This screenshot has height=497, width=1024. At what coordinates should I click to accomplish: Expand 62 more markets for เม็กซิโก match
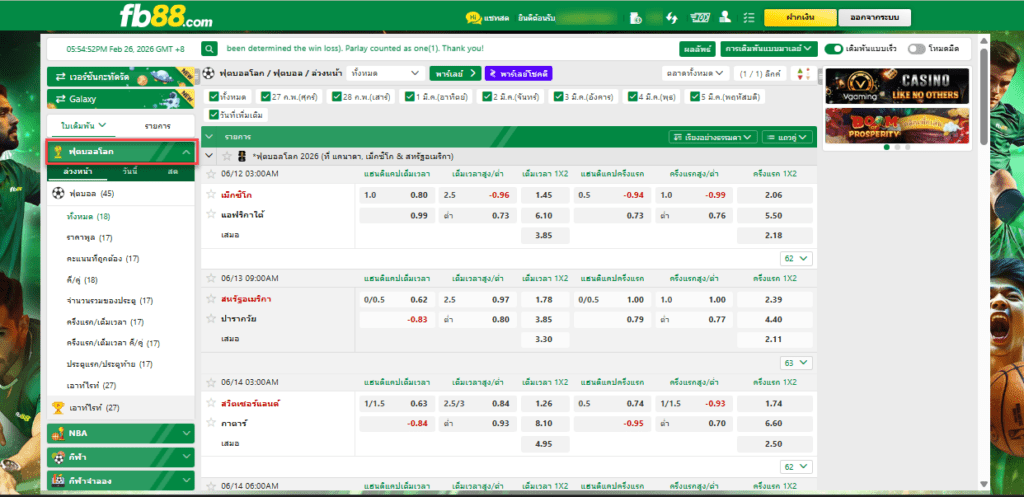[796, 259]
